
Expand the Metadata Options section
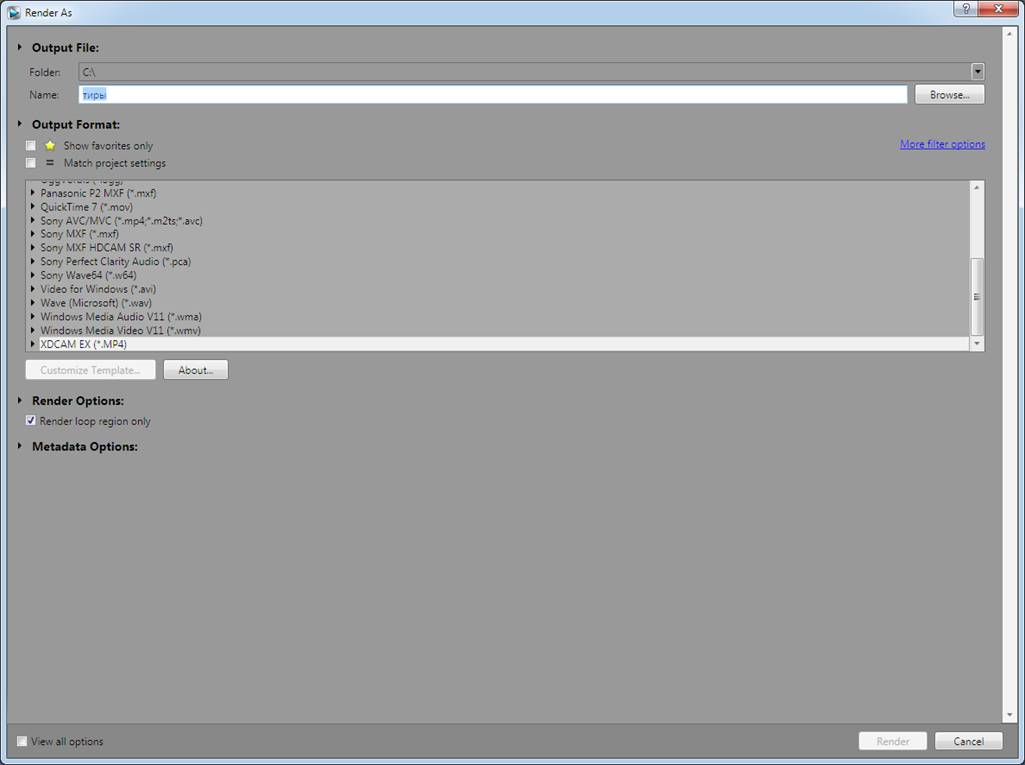click(20, 446)
